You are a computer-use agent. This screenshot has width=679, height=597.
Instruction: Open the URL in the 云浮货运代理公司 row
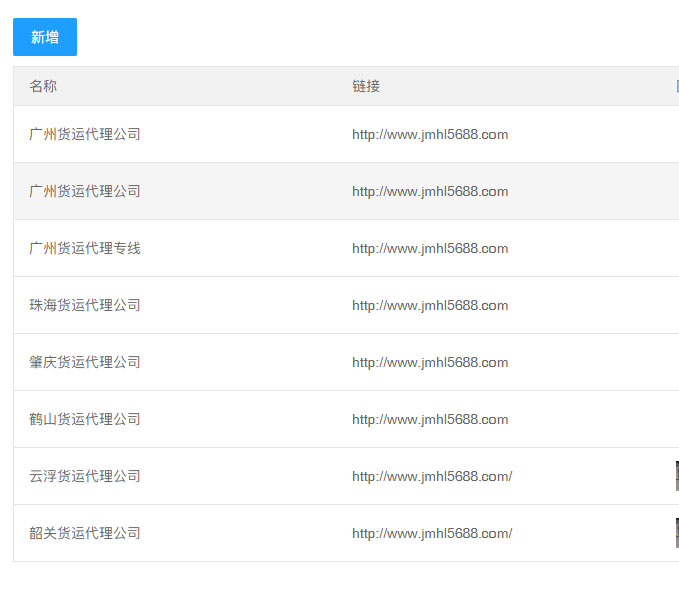(x=432, y=476)
